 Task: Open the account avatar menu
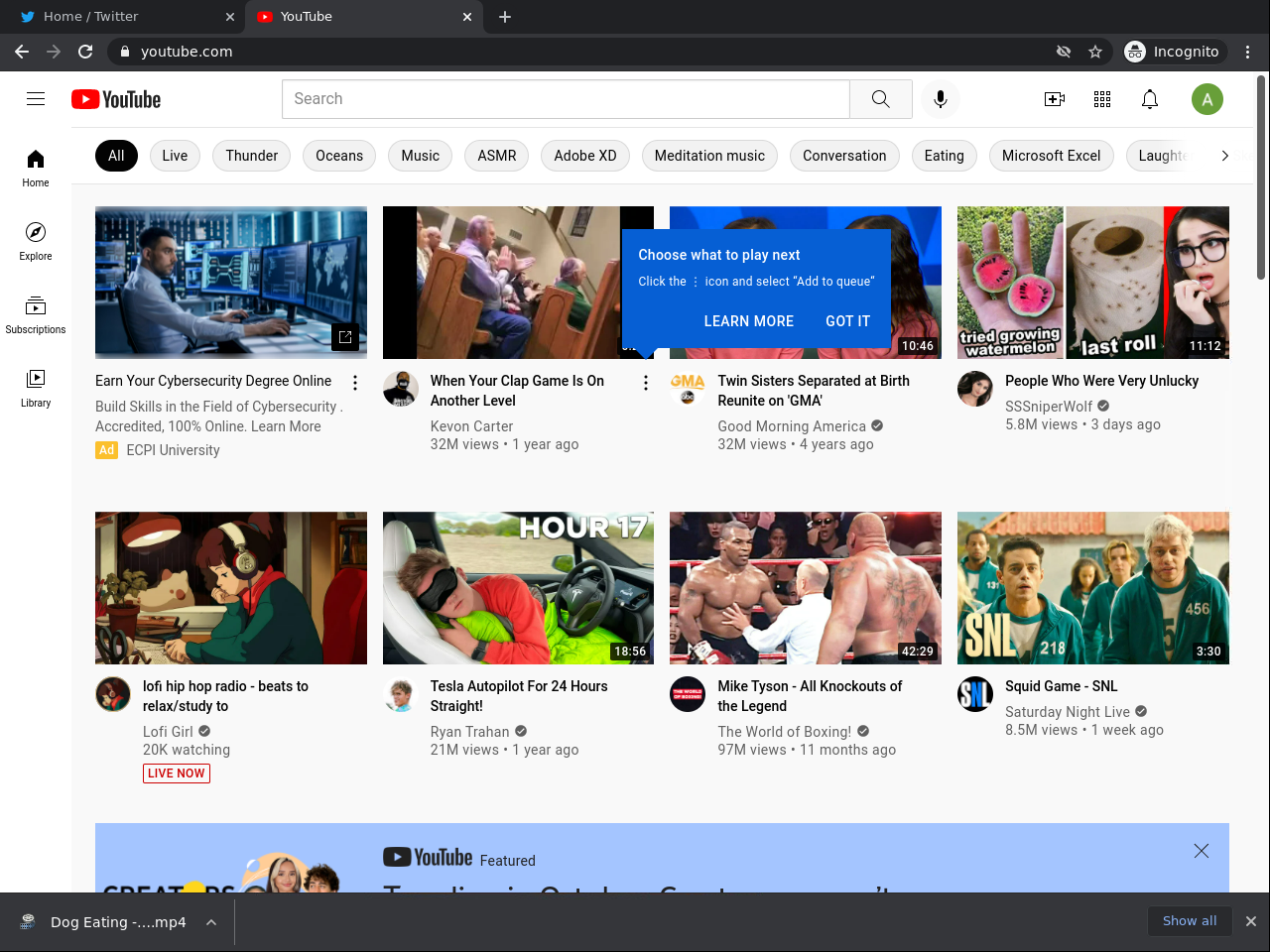point(1207,99)
